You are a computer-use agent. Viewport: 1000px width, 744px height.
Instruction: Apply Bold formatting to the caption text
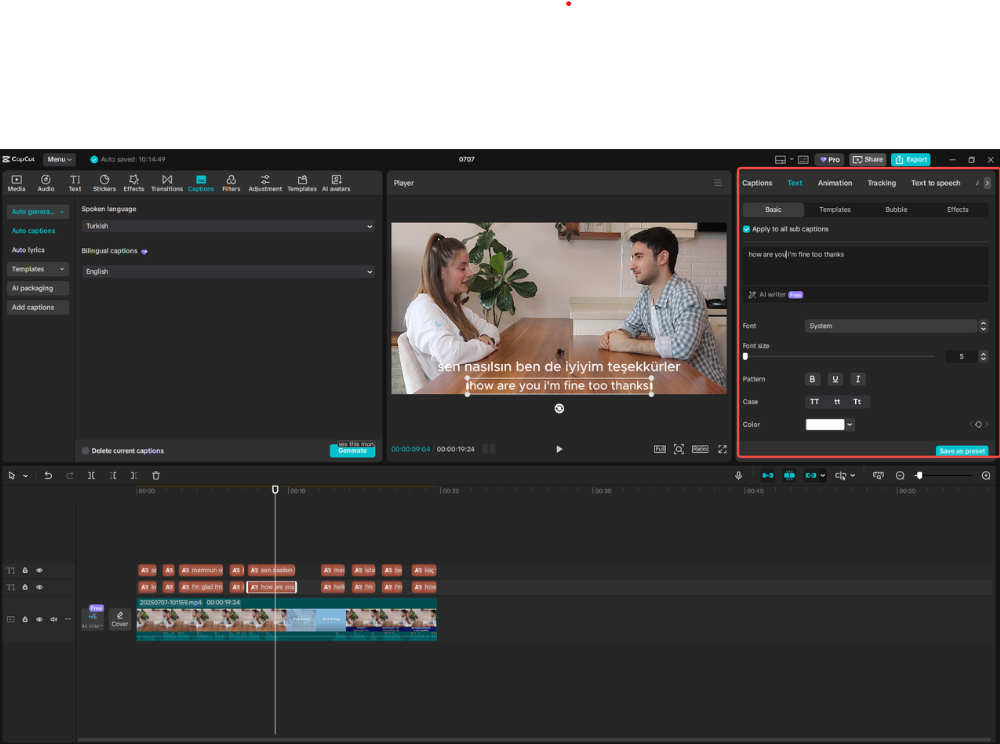(x=812, y=379)
